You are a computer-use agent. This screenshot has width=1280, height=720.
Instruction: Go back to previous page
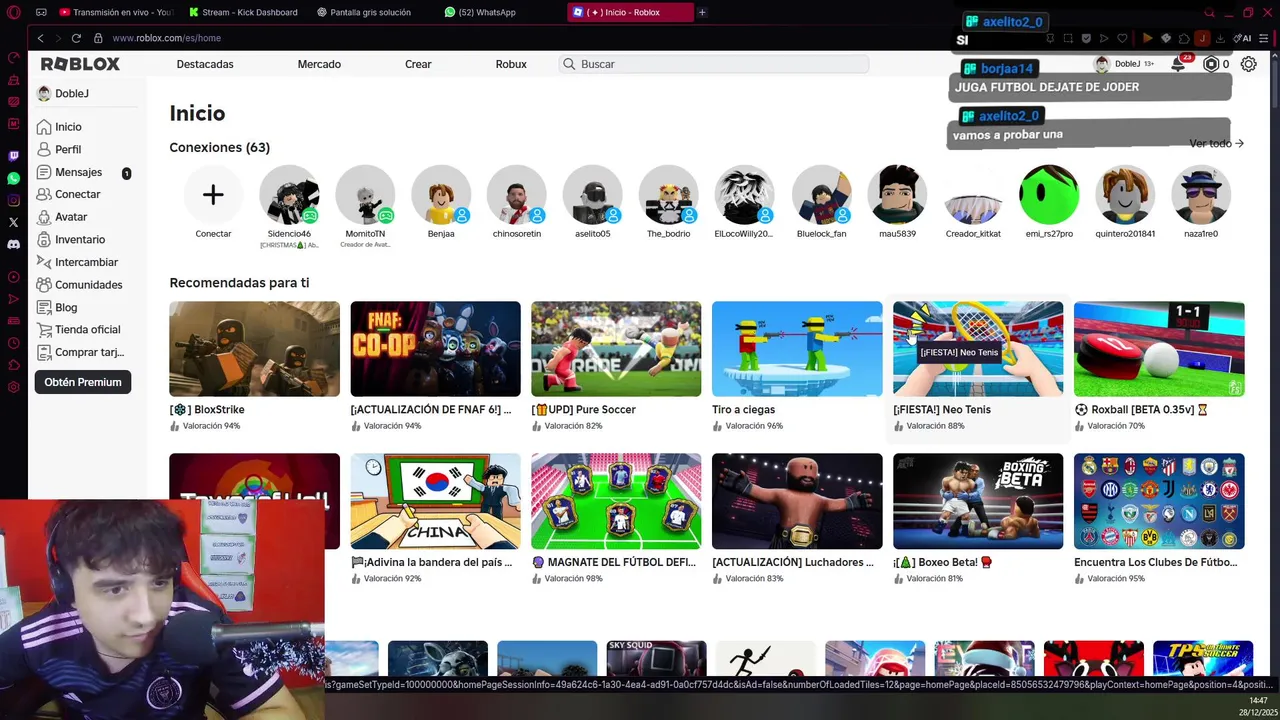click(41, 38)
